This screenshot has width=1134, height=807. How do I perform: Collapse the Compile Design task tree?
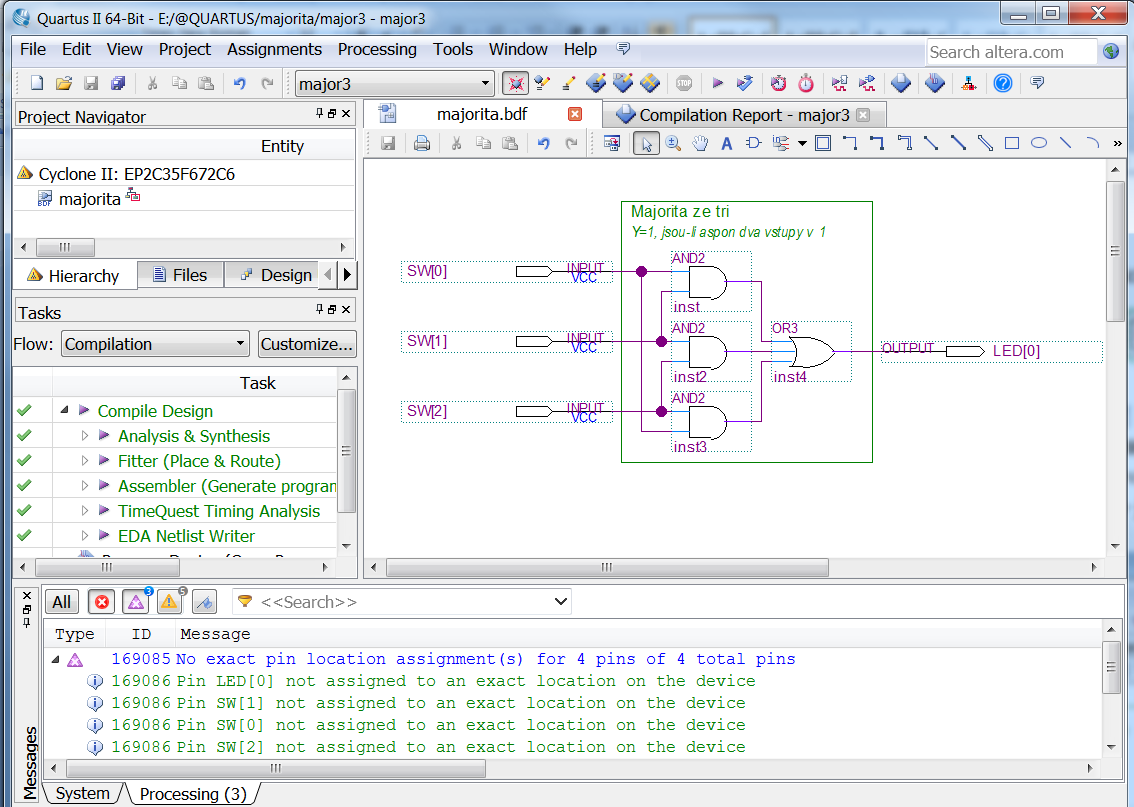coord(64,410)
